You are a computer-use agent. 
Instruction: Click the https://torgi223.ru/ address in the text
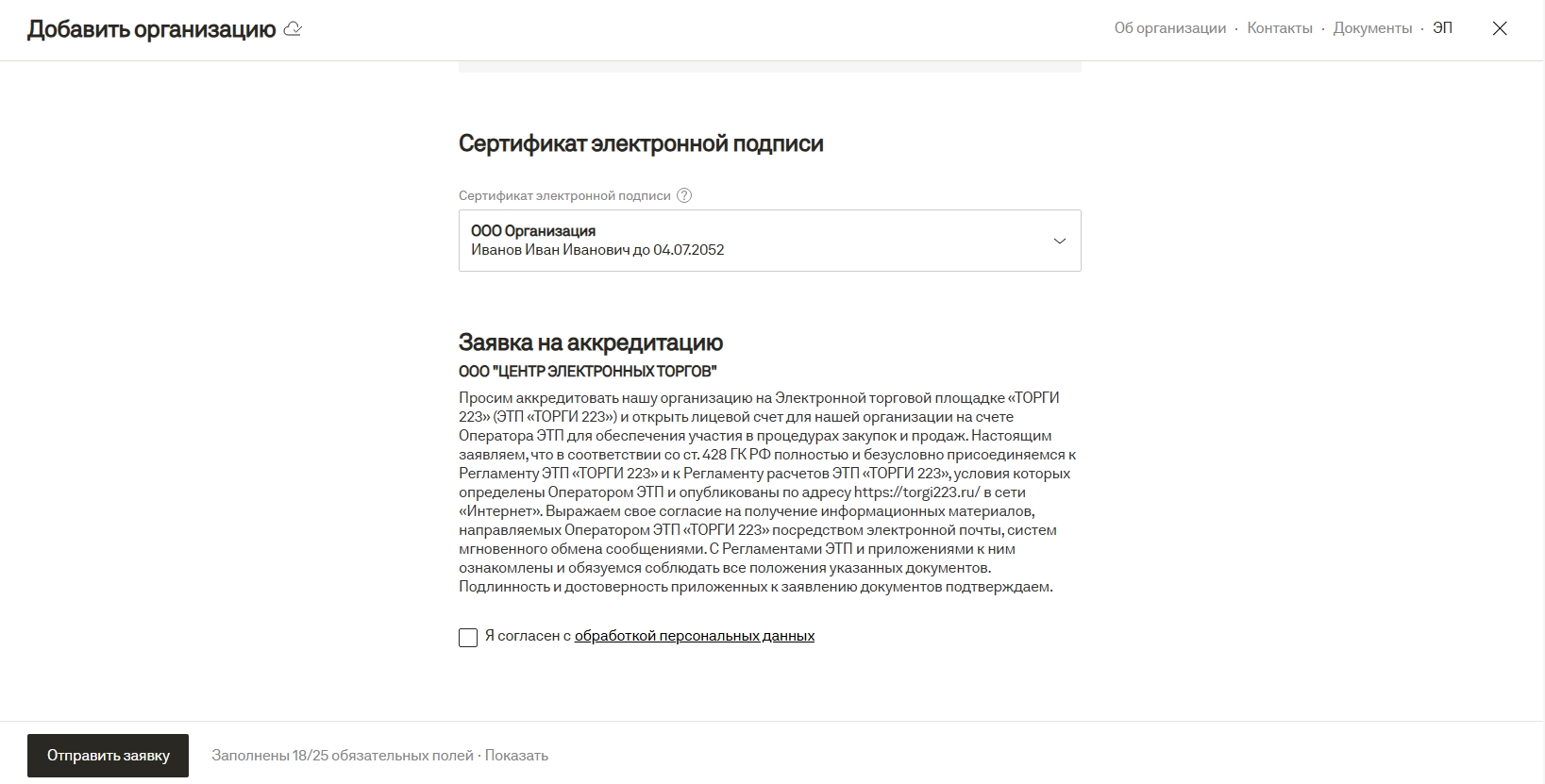coord(916,492)
